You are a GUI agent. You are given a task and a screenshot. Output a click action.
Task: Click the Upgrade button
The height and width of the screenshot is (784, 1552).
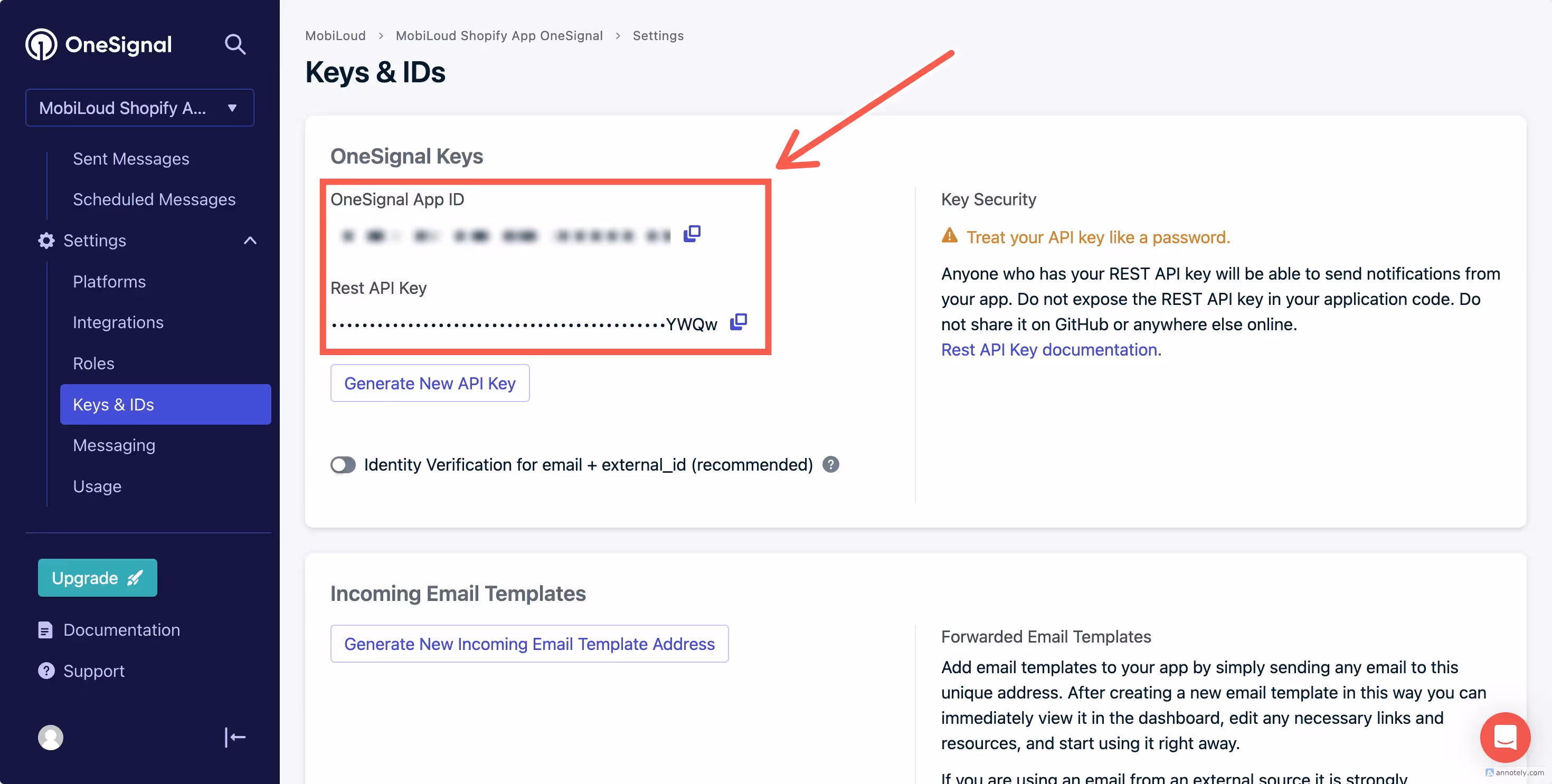[98, 578]
